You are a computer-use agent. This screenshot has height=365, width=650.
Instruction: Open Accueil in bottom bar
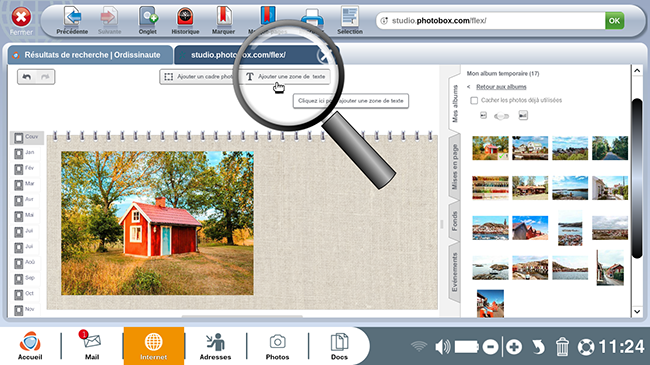click(x=30, y=346)
